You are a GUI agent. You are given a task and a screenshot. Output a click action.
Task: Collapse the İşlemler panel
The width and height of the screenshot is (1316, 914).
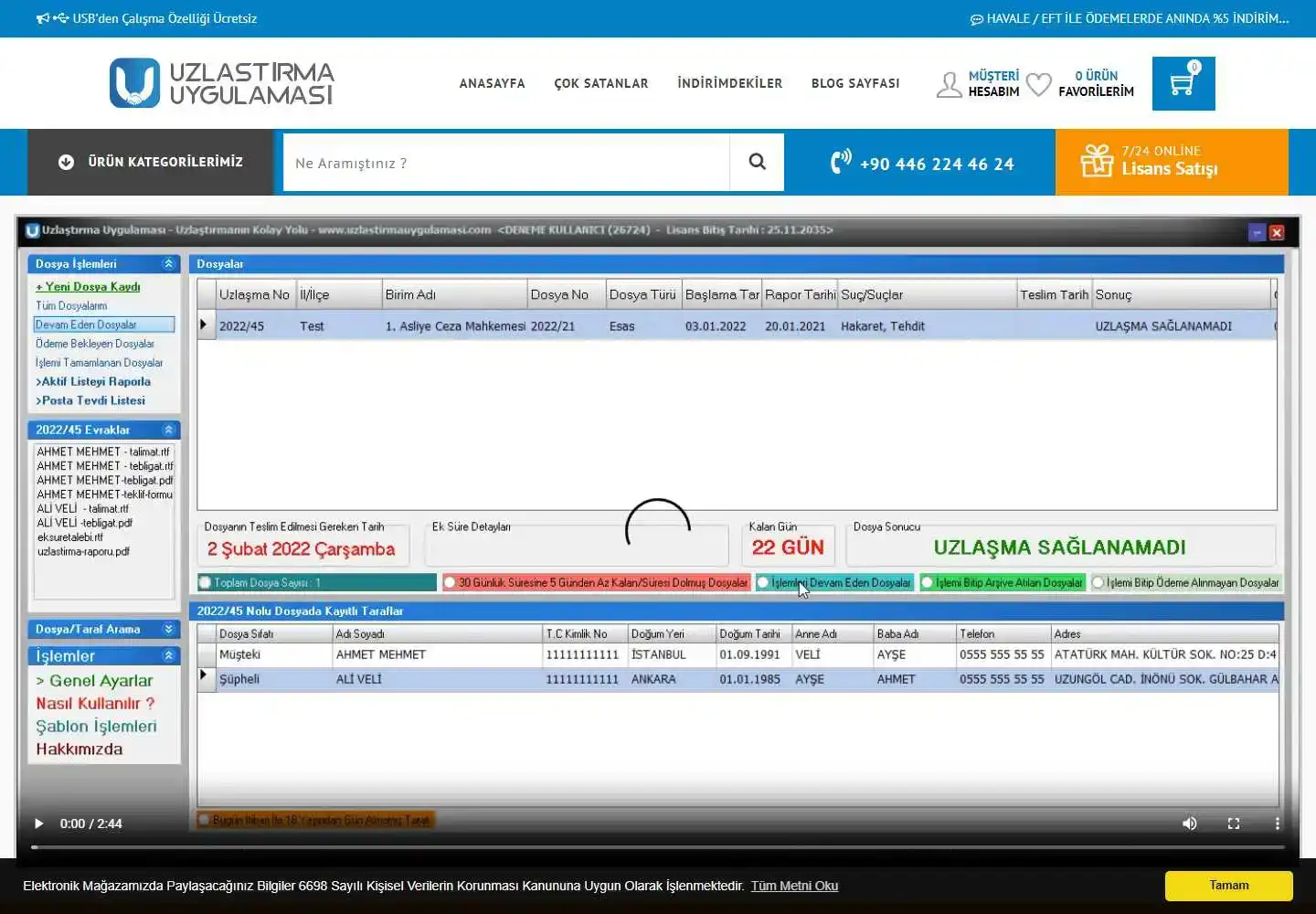click(168, 655)
